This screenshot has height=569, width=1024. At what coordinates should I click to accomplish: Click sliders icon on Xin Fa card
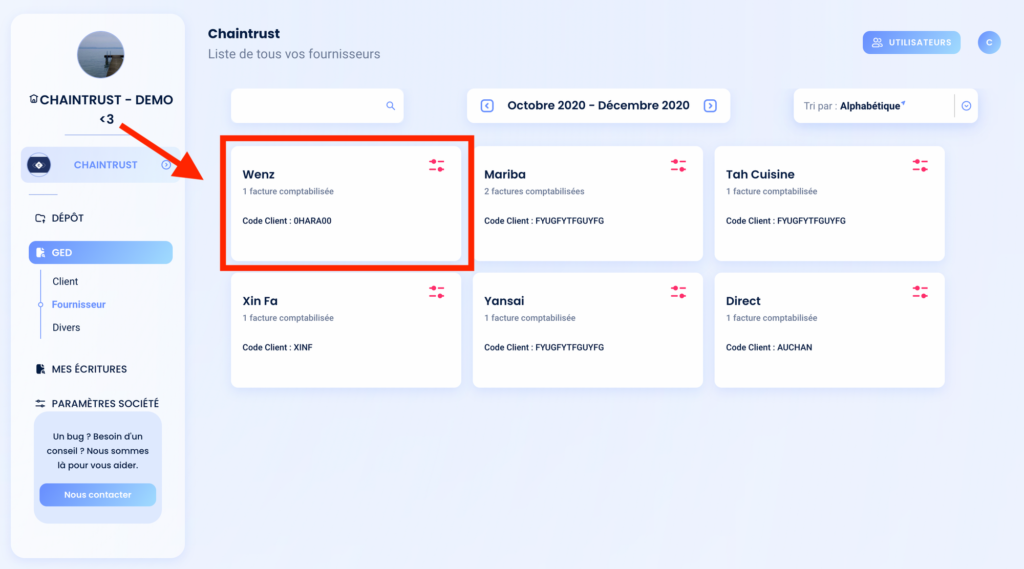pos(436,292)
